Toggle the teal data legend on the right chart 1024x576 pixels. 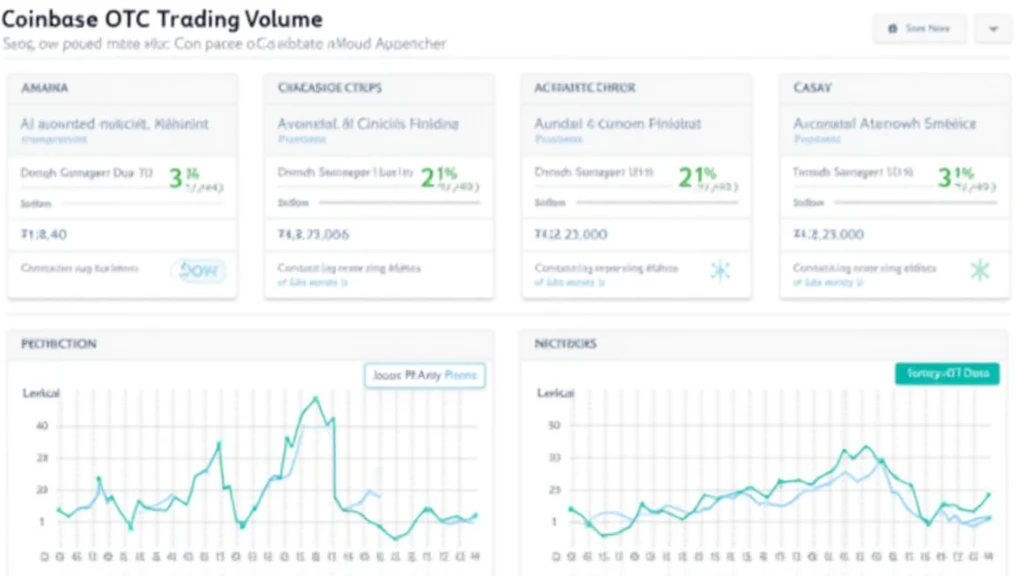click(x=946, y=373)
